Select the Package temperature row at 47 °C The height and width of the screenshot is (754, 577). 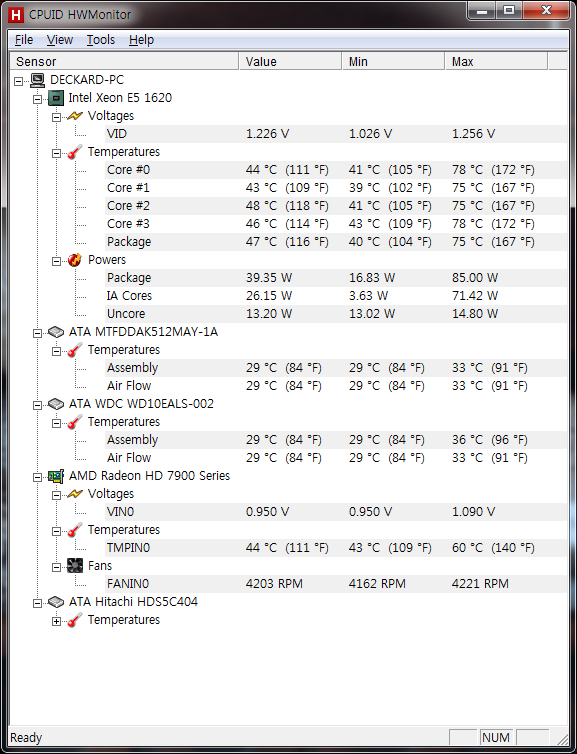336,242
